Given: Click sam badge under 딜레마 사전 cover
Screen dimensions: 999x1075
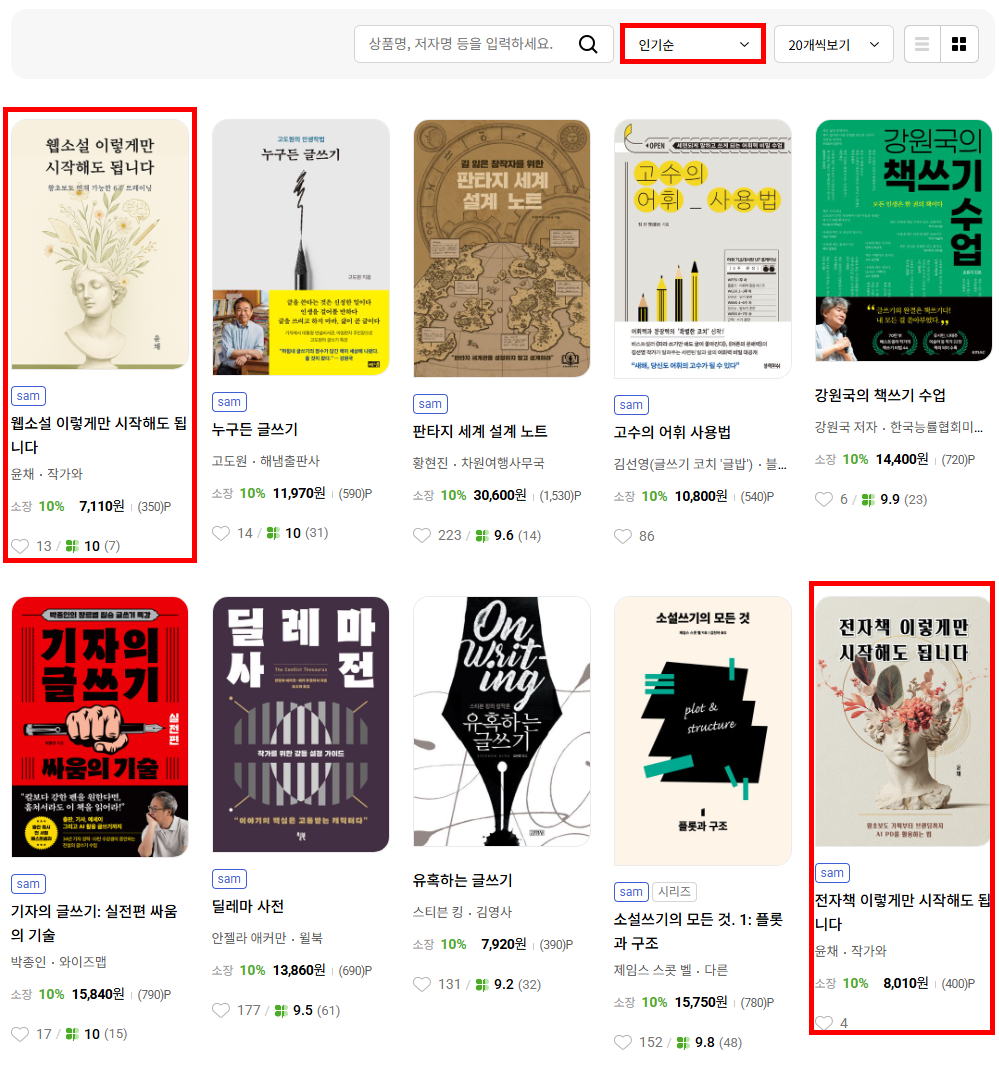Looking at the screenshot, I should pyautogui.click(x=229, y=879).
